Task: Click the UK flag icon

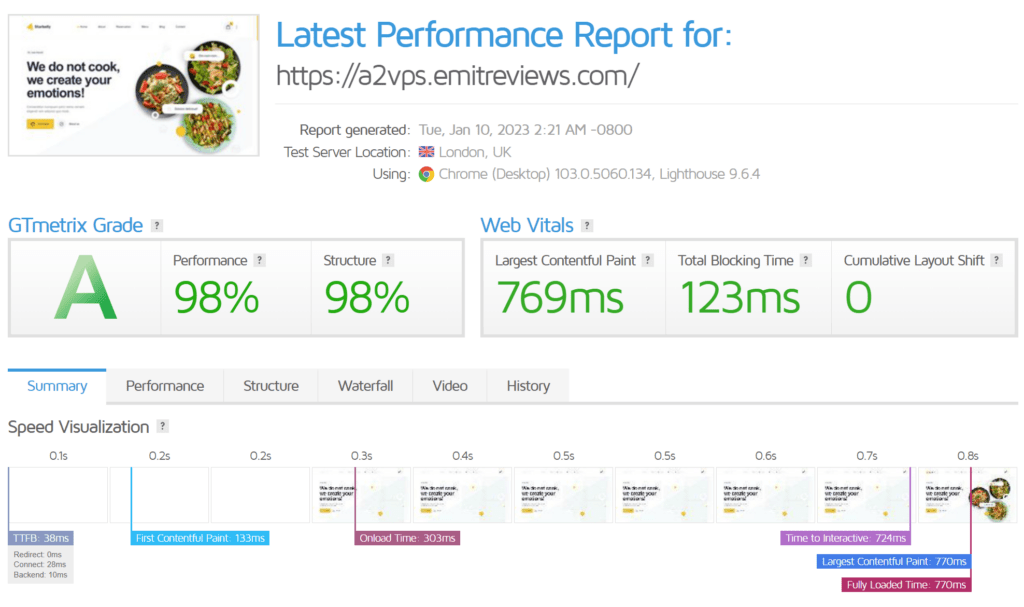Action: coord(426,152)
